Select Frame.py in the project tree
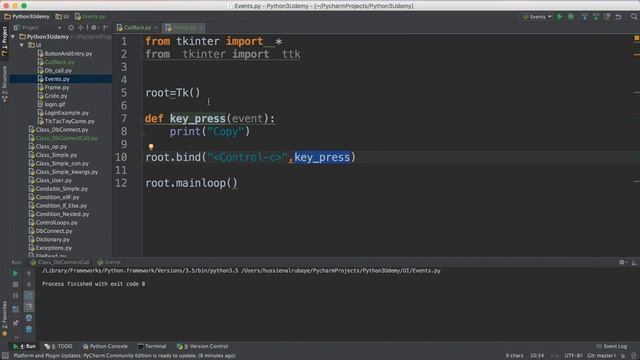 (x=53, y=88)
